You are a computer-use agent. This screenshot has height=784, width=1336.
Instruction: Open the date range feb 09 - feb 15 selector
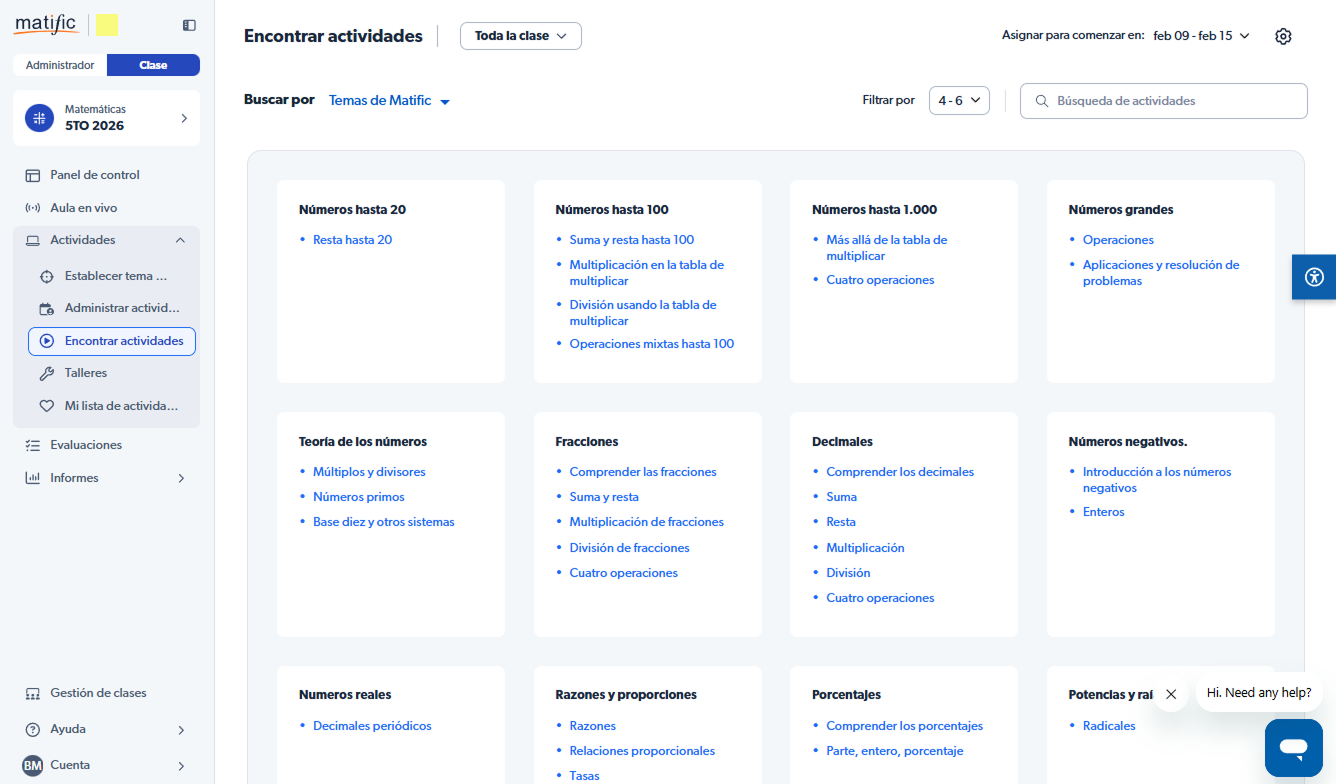pyautogui.click(x=1201, y=36)
